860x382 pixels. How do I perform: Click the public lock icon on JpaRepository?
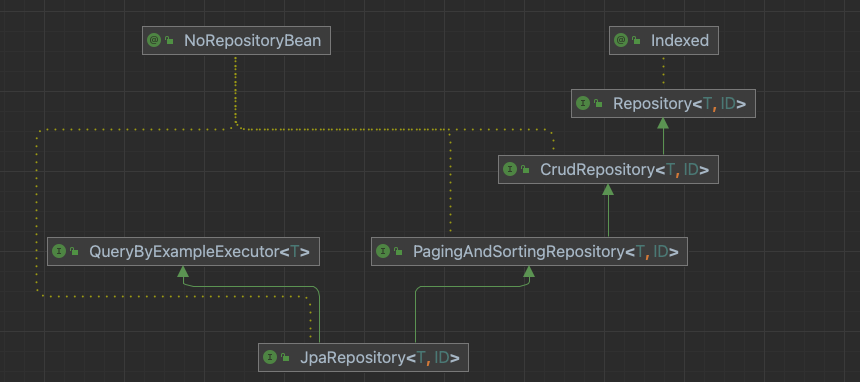(285, 357)
